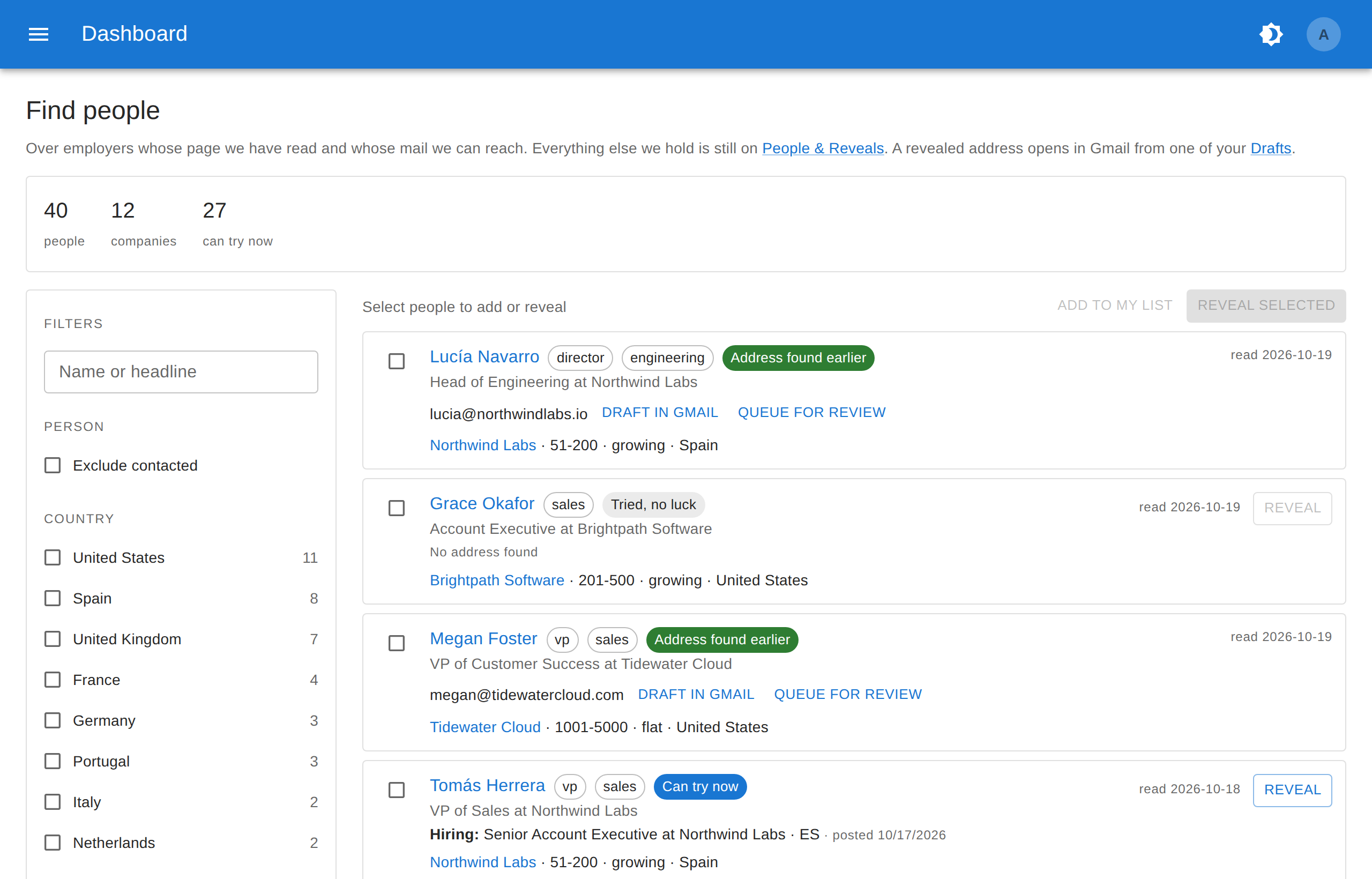
Task: Open Tomás Herrera's profile link
Action: (487, 785)
